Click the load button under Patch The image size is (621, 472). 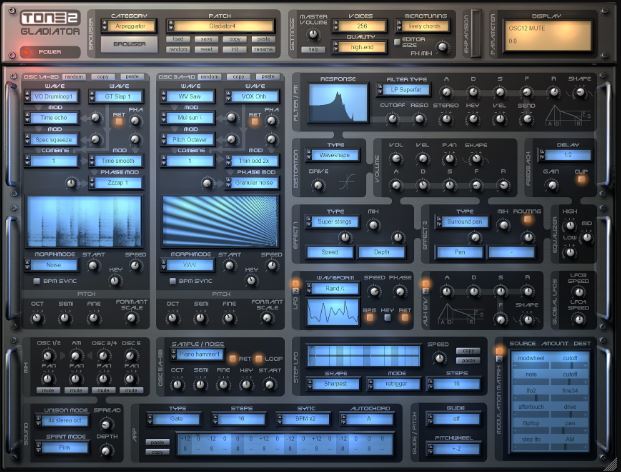[178, 39]
